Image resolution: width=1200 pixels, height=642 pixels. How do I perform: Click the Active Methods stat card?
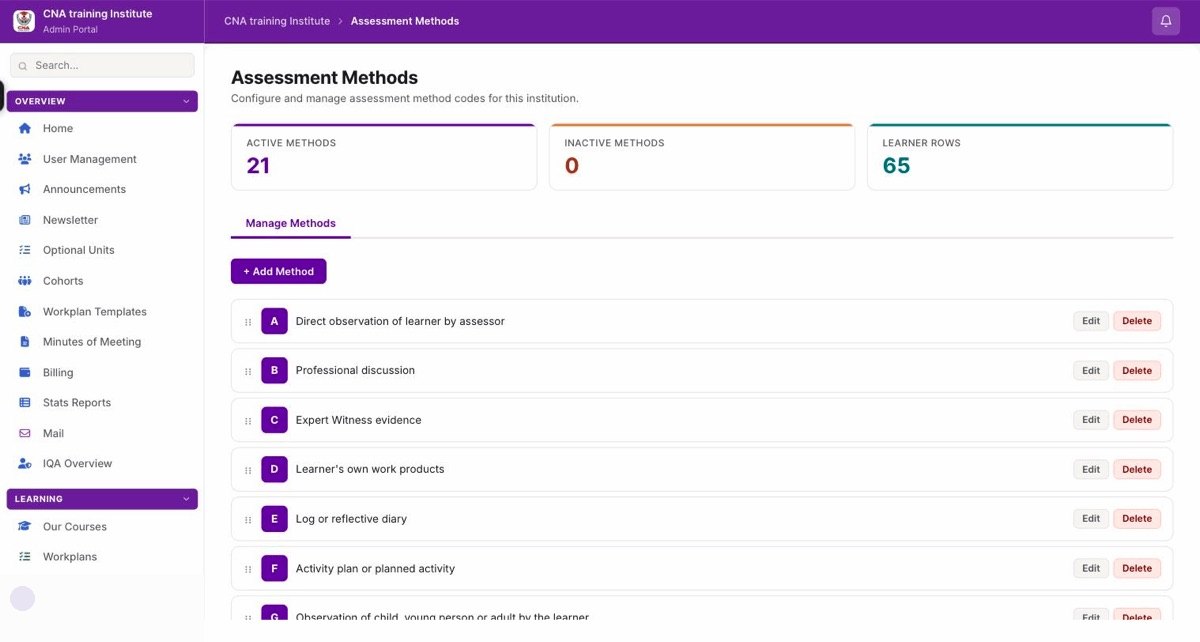click(x=384, y=157)
